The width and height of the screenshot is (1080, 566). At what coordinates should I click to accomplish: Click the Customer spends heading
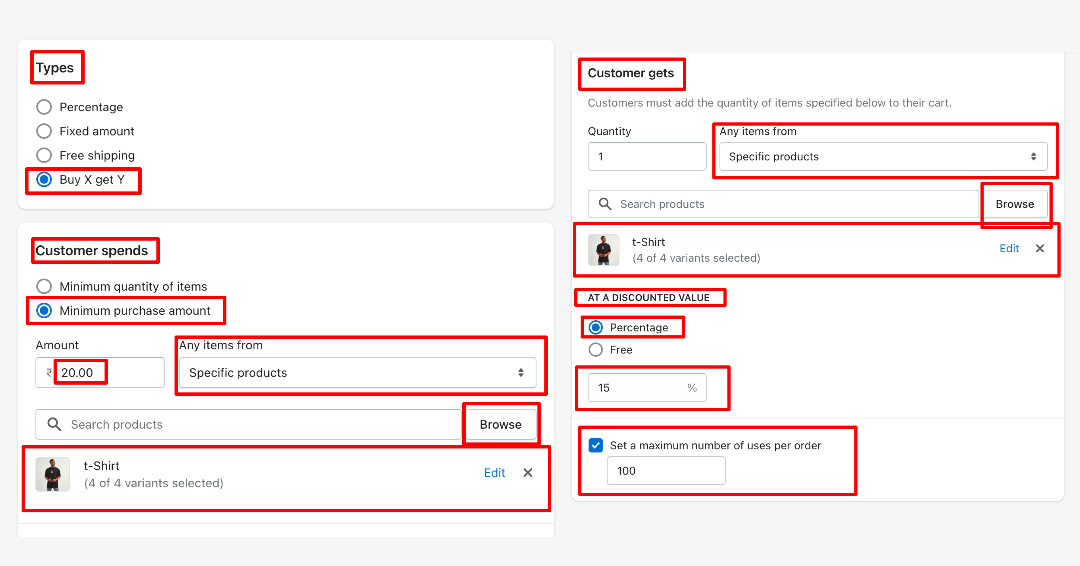click(92, 251)
